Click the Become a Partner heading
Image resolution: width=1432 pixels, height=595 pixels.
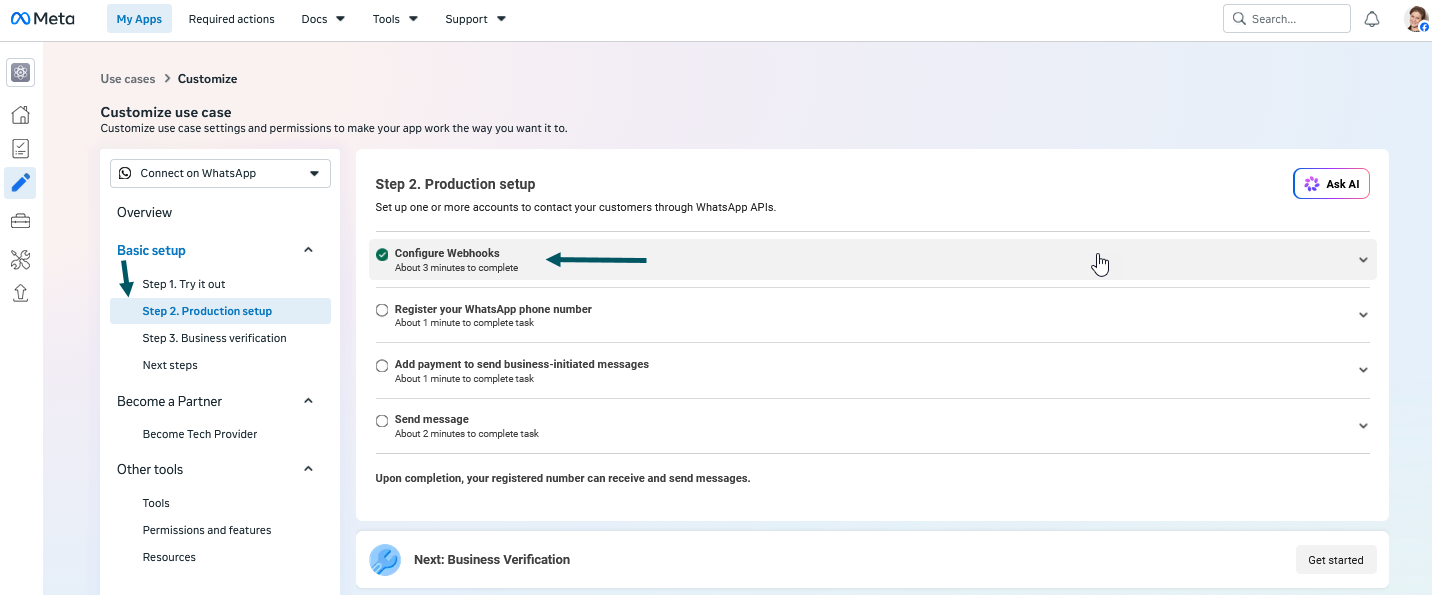tap(169, 401)
